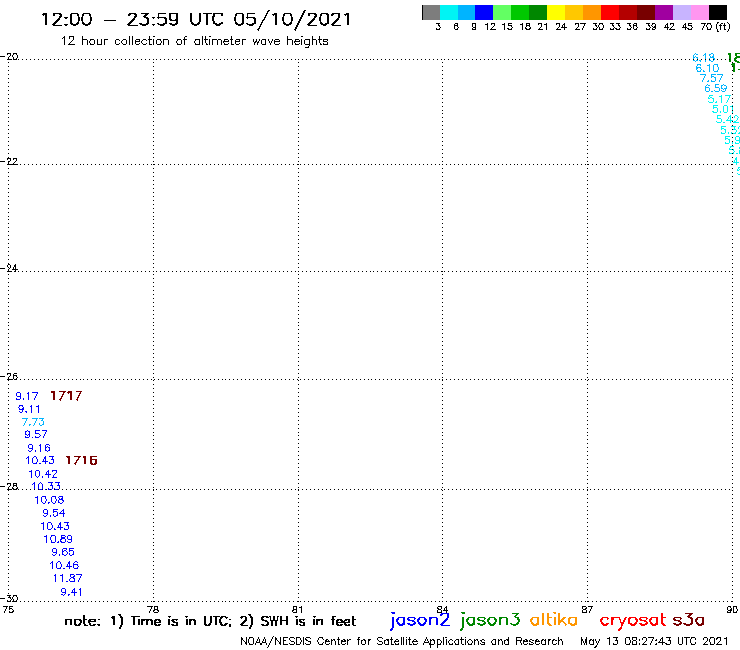Viewport: 740px width, 650px height.
Task: Click the '12 hour collection of altimeter wave heights' subtitle
Action: pyautogui.click(x=194, y=41)
